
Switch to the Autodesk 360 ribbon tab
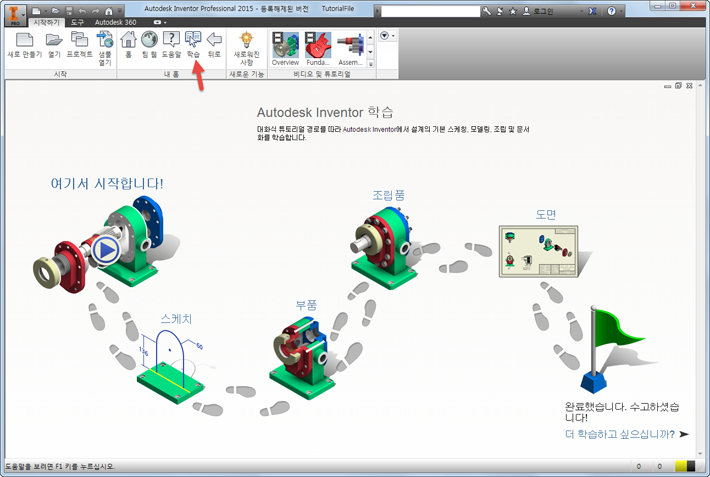(x=115, y=22)
